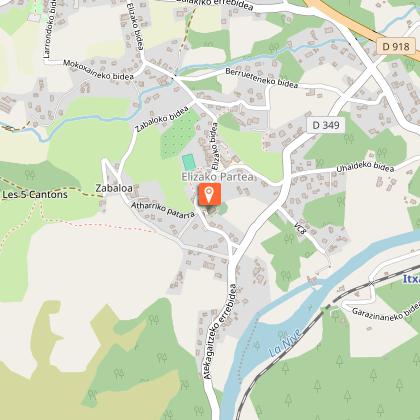Click the La Nive river label

click(286, 342)
